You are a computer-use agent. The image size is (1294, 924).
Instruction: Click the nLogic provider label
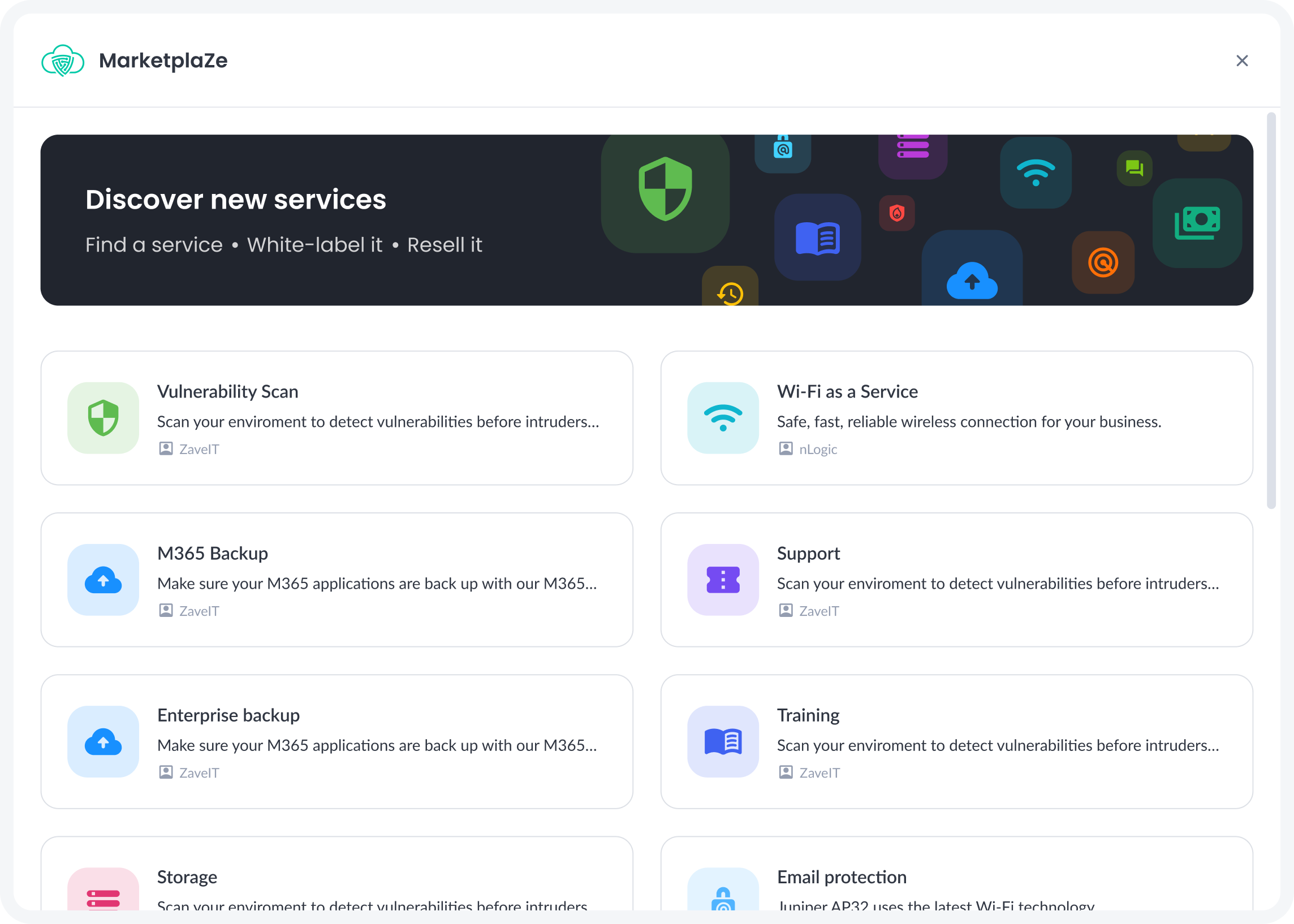[x=817, y=449]
